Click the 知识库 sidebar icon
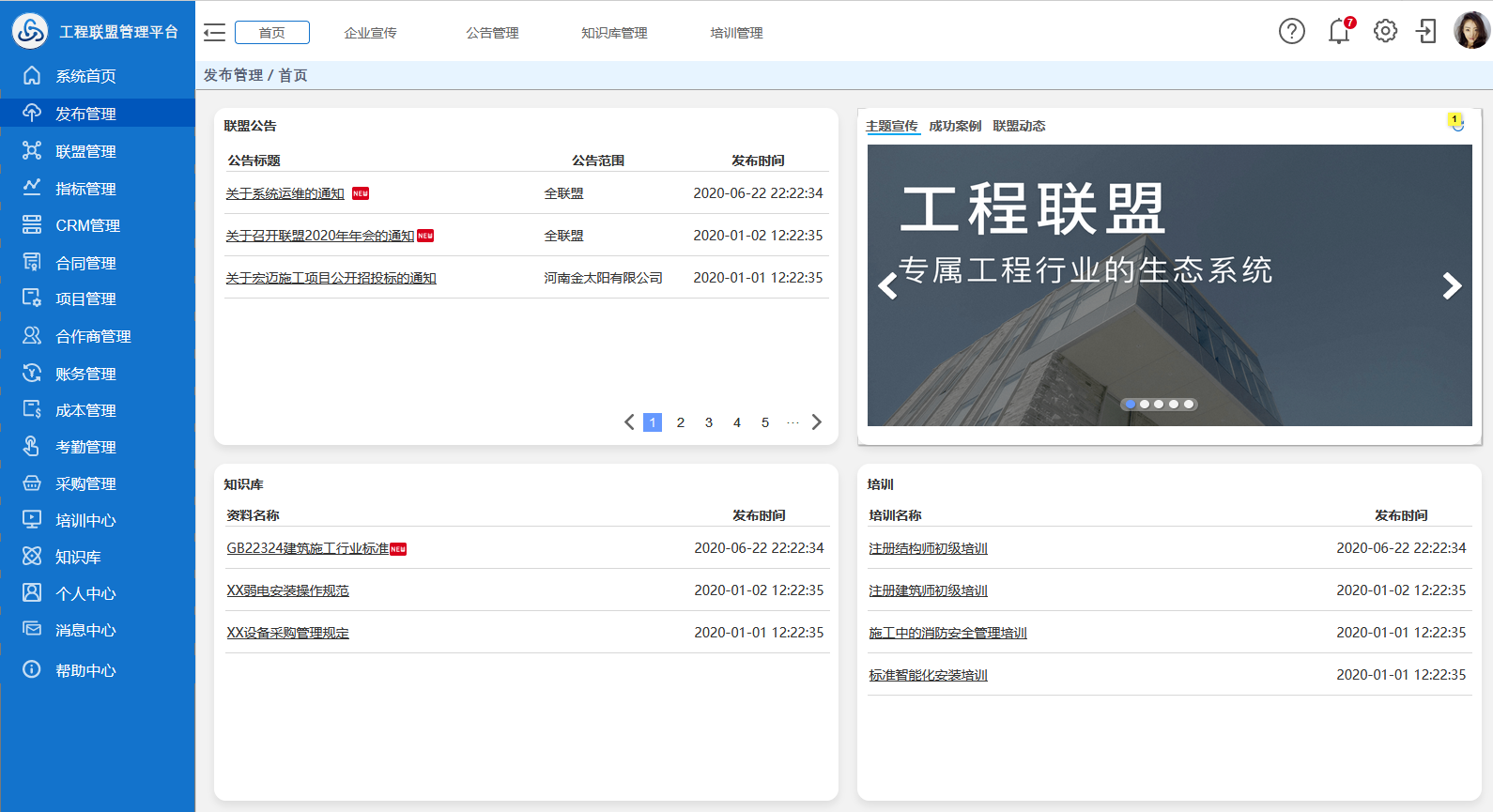This screenshot has height=812, width=1493. (32, 556)
